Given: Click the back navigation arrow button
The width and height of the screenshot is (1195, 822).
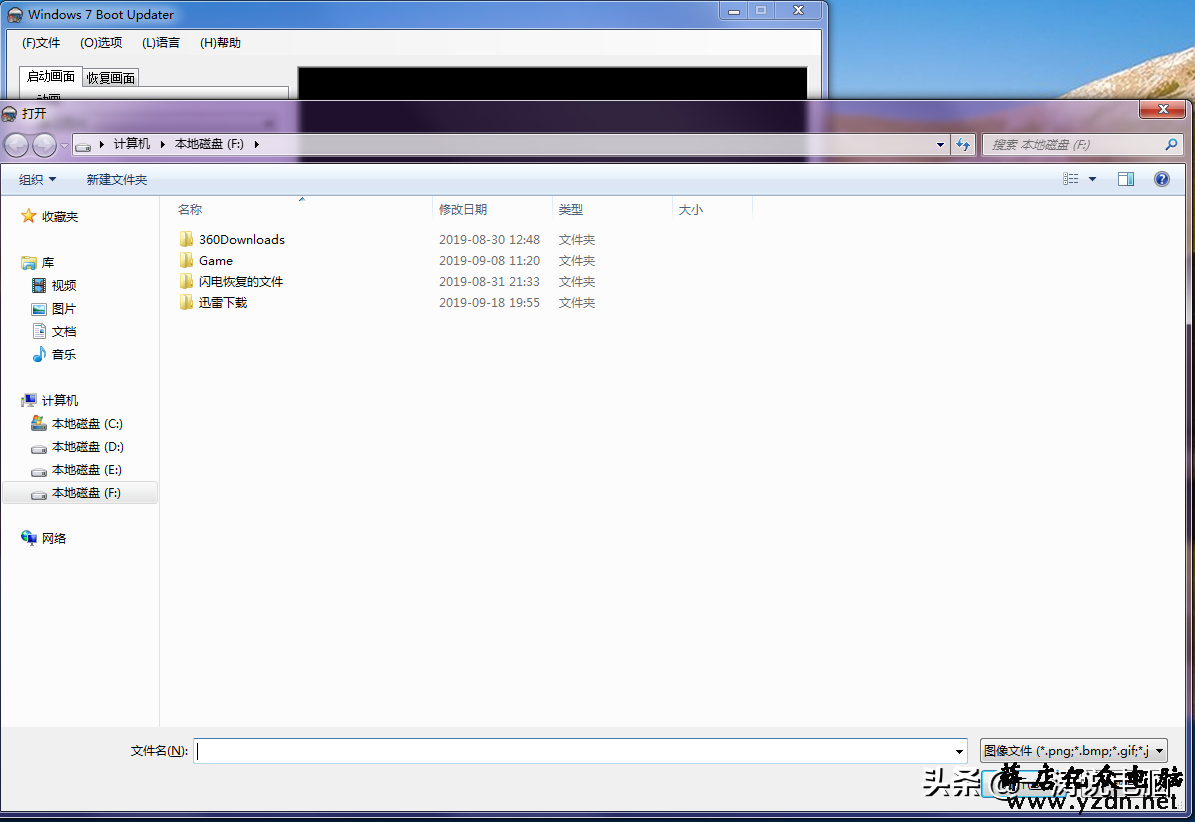Looking at the screenshot, I should (x=17, y=145).
